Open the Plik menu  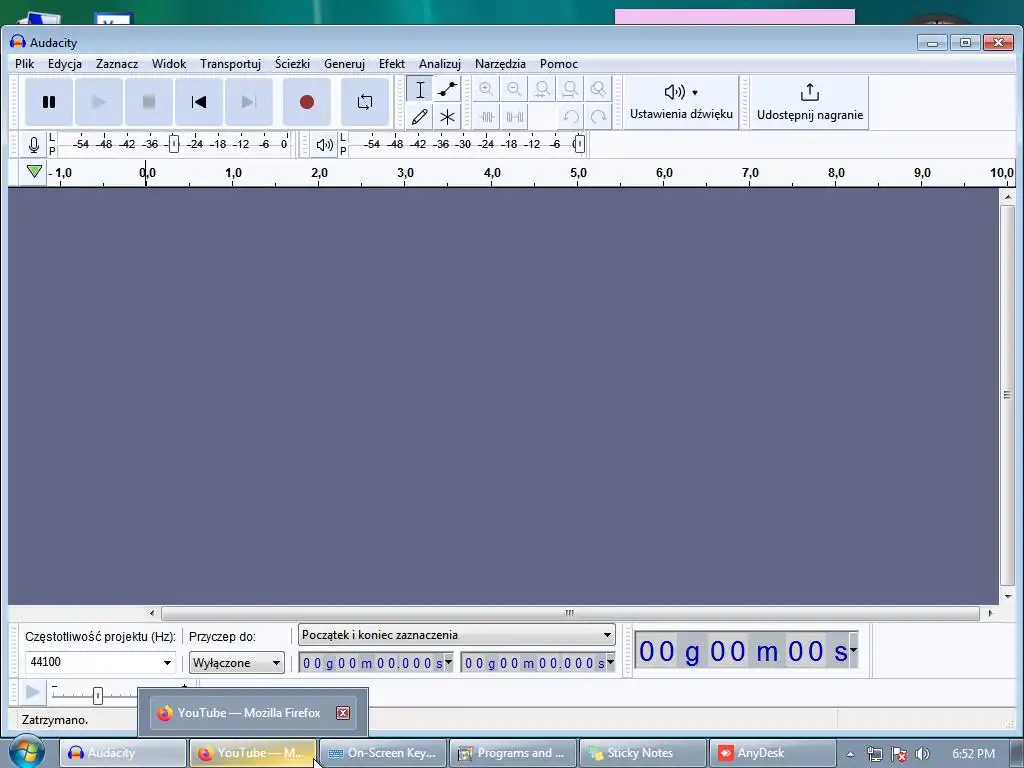25,64
